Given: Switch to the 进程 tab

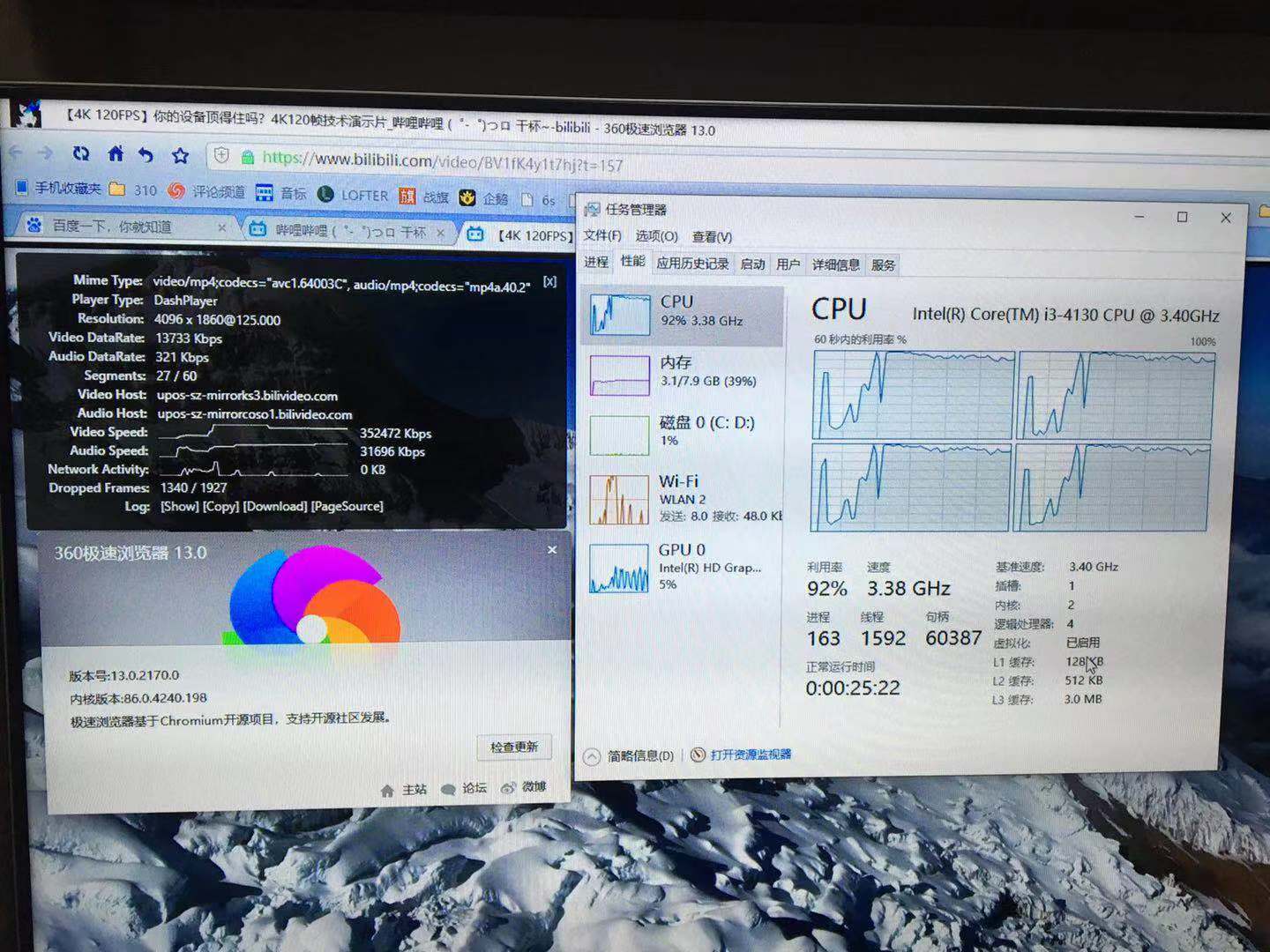Looking at the screenshot, I should click(x=596, y=263).
